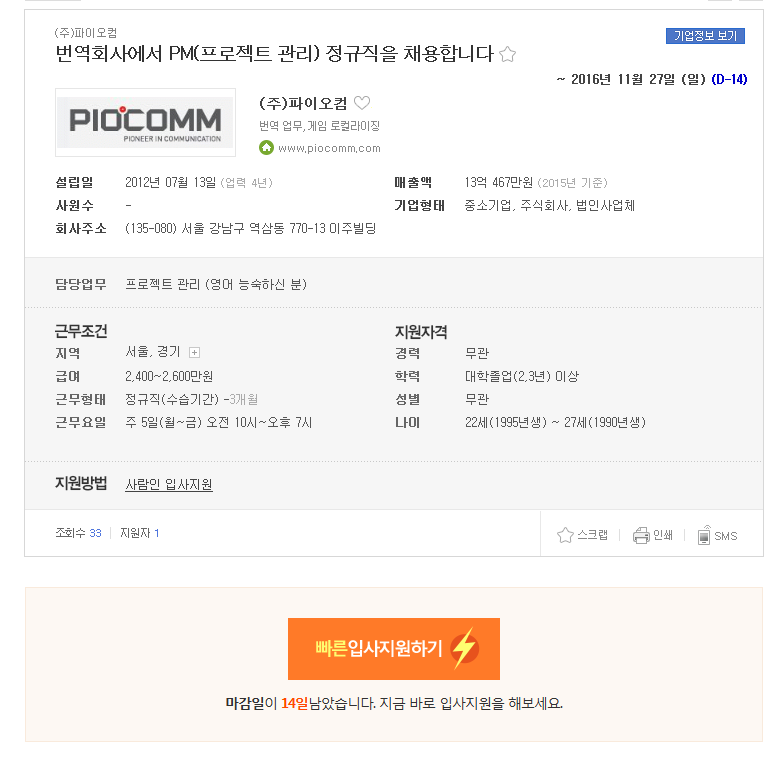This screenshot has width=781, height=762.
Task: Scrap this posting with star icon
Action: pos(565,535)
